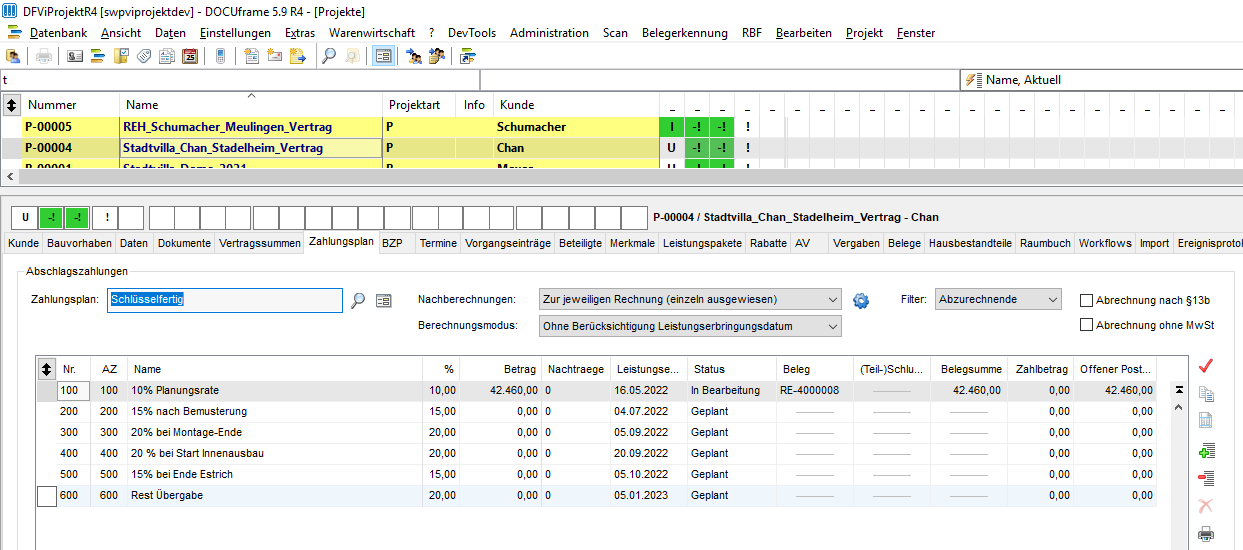Click the printer icon beside payment table
Screen dimensions: 1243x550
coord(1206,534)
